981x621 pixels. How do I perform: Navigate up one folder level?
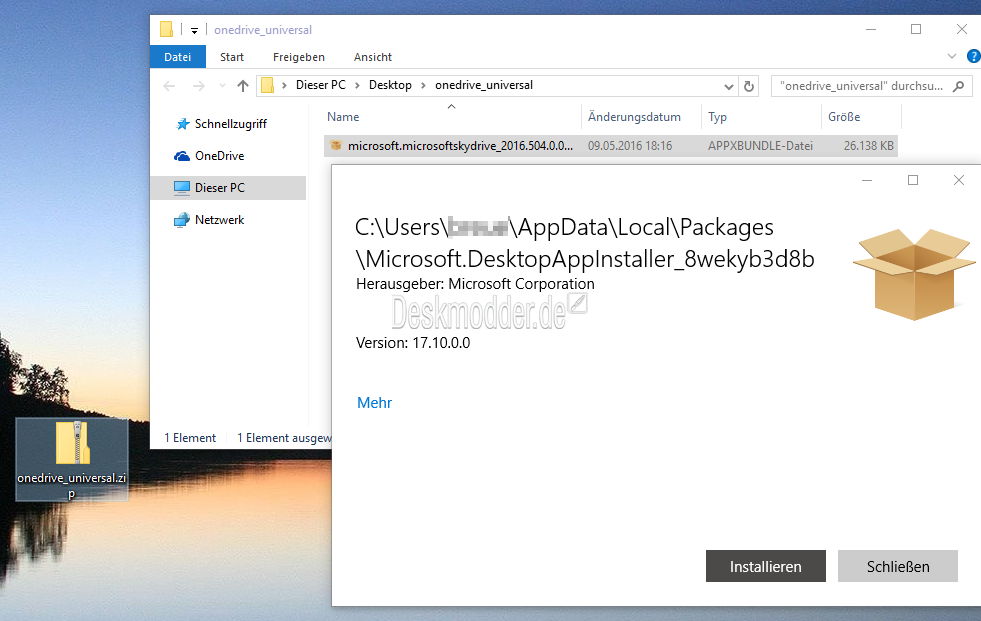243,86
